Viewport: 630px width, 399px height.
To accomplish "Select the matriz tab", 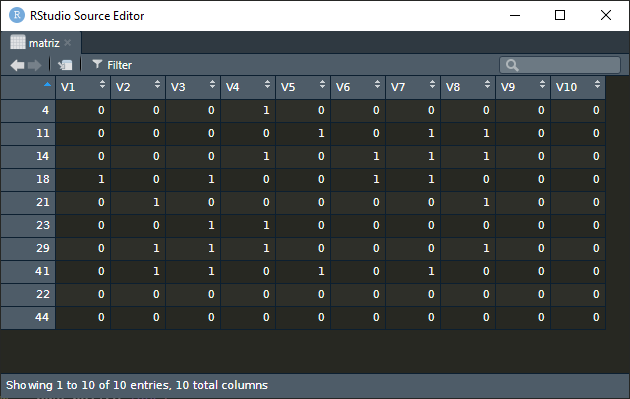I will coord(44,43).
